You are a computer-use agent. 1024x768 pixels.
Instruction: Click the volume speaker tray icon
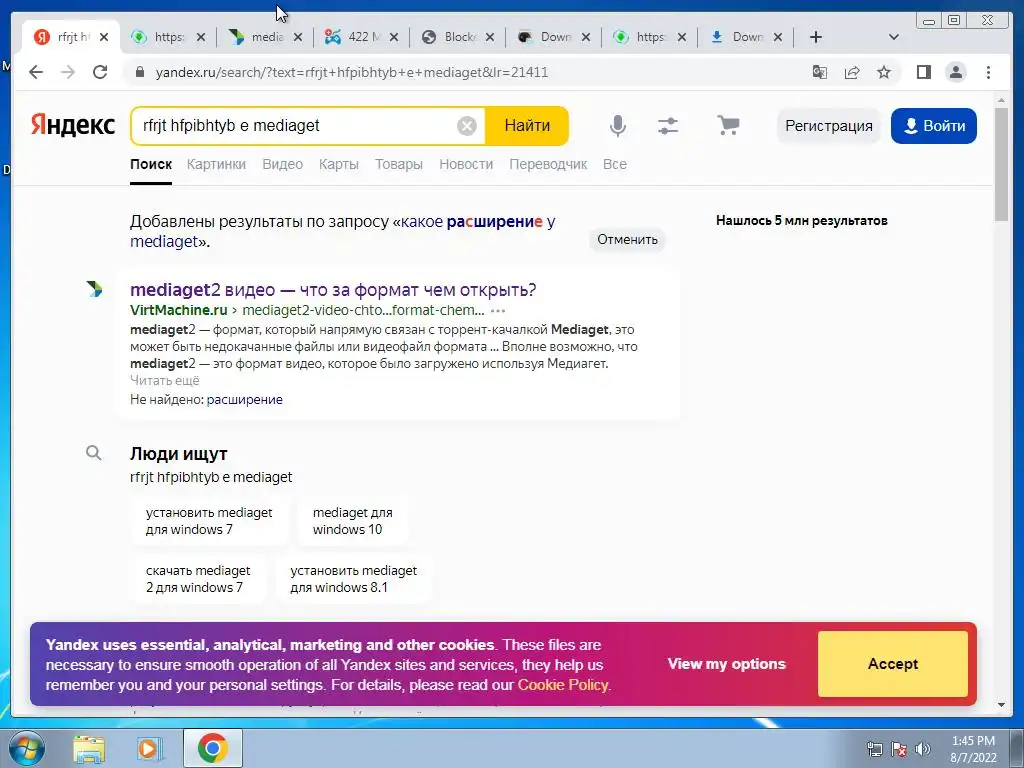click(923, 749)
